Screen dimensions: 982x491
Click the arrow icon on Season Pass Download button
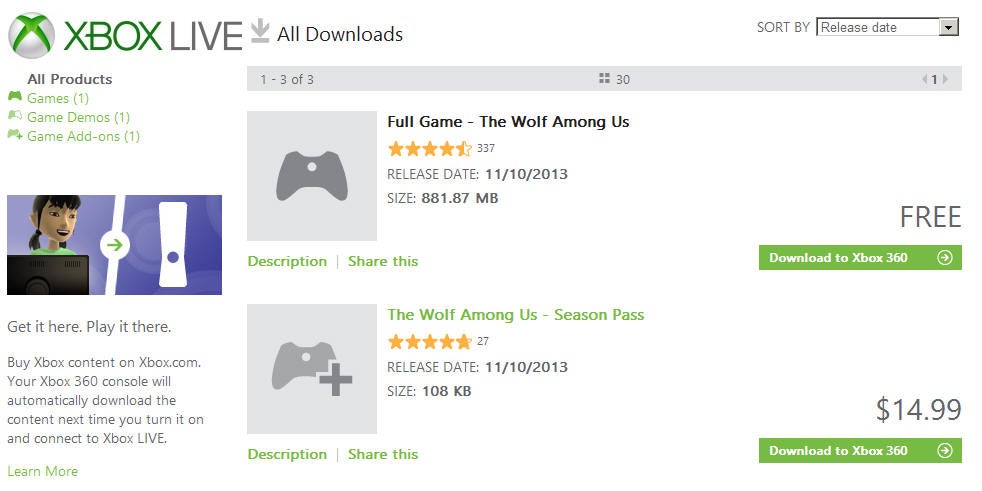(x=944, y=450)
